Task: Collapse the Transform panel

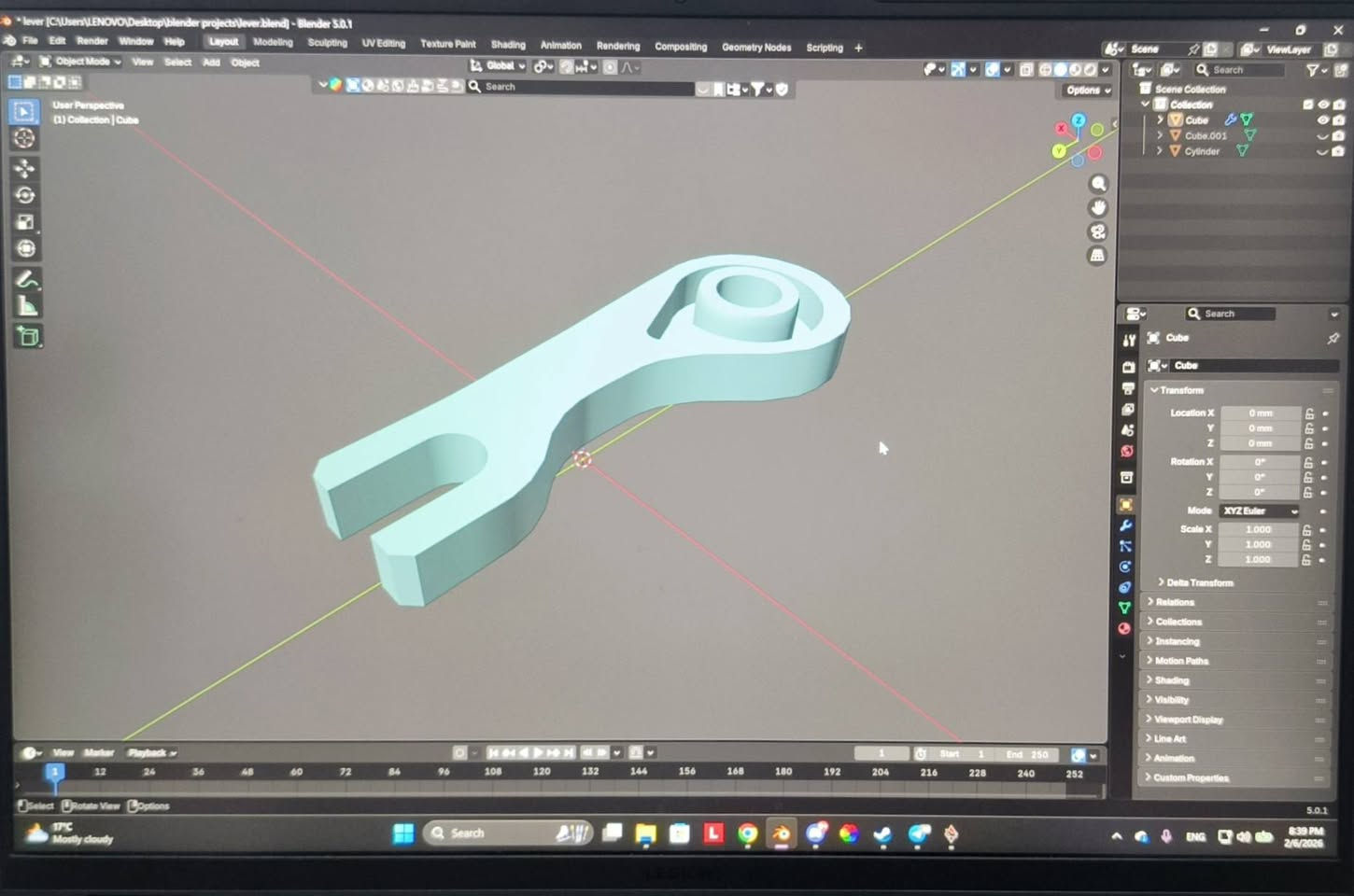Action: tap(1178, 390)
